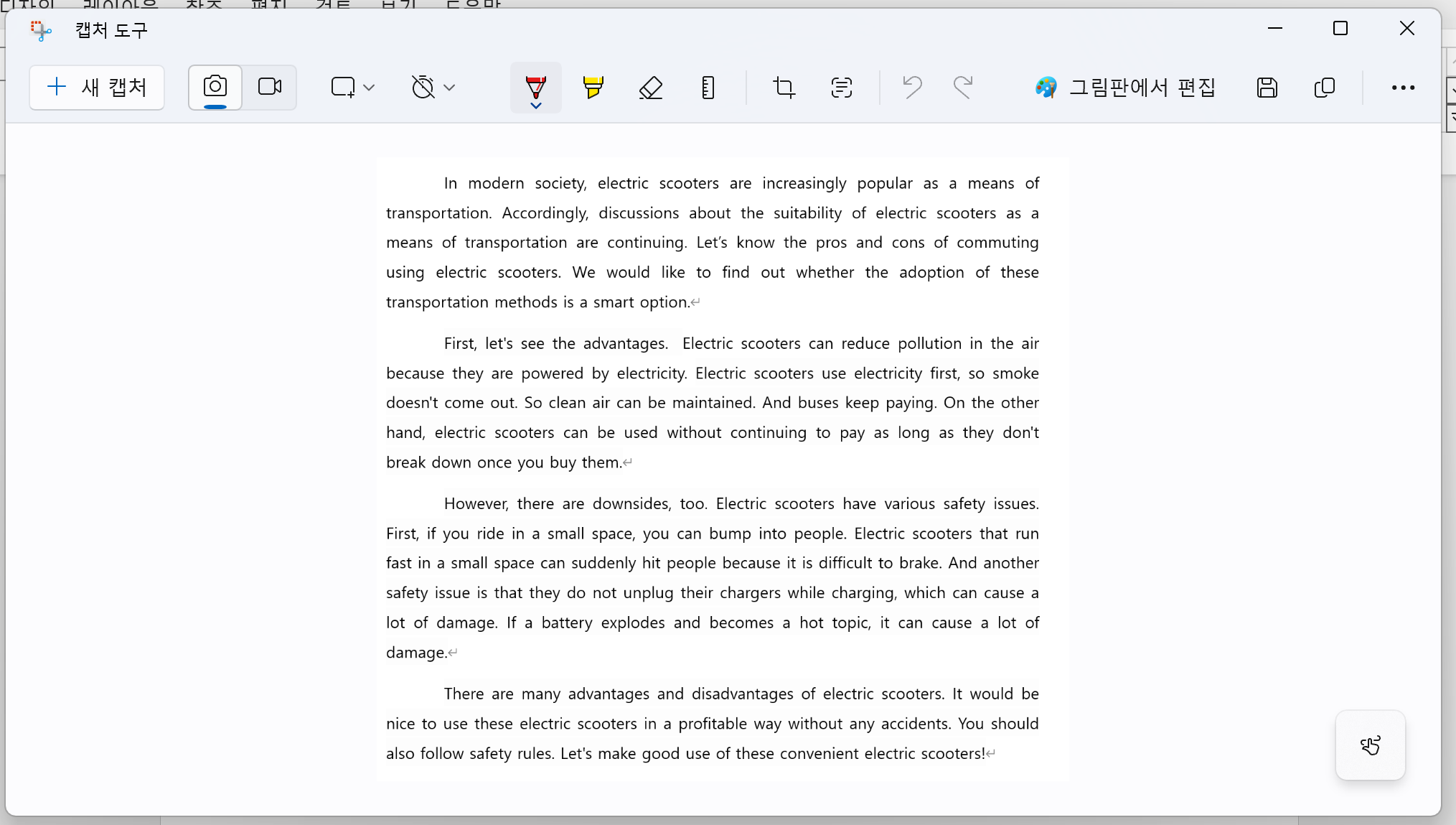Open the see more options menu
Screen dimensions: 1456x825
[x=1403, y=88]
